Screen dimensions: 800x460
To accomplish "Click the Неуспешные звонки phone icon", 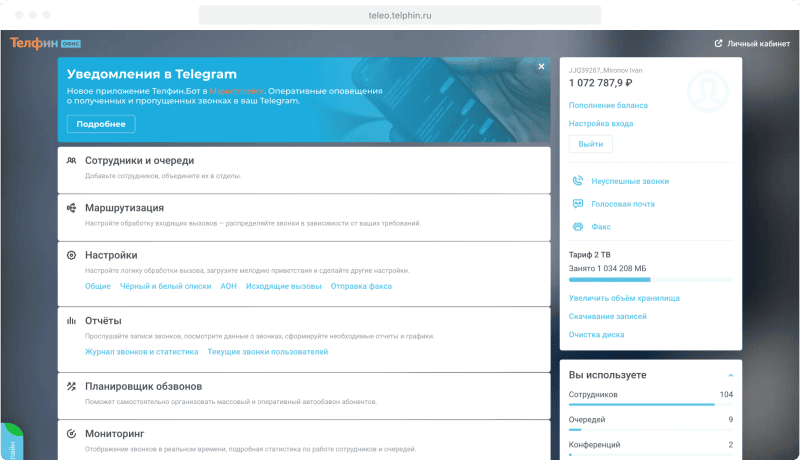I will tap(578, 181).
